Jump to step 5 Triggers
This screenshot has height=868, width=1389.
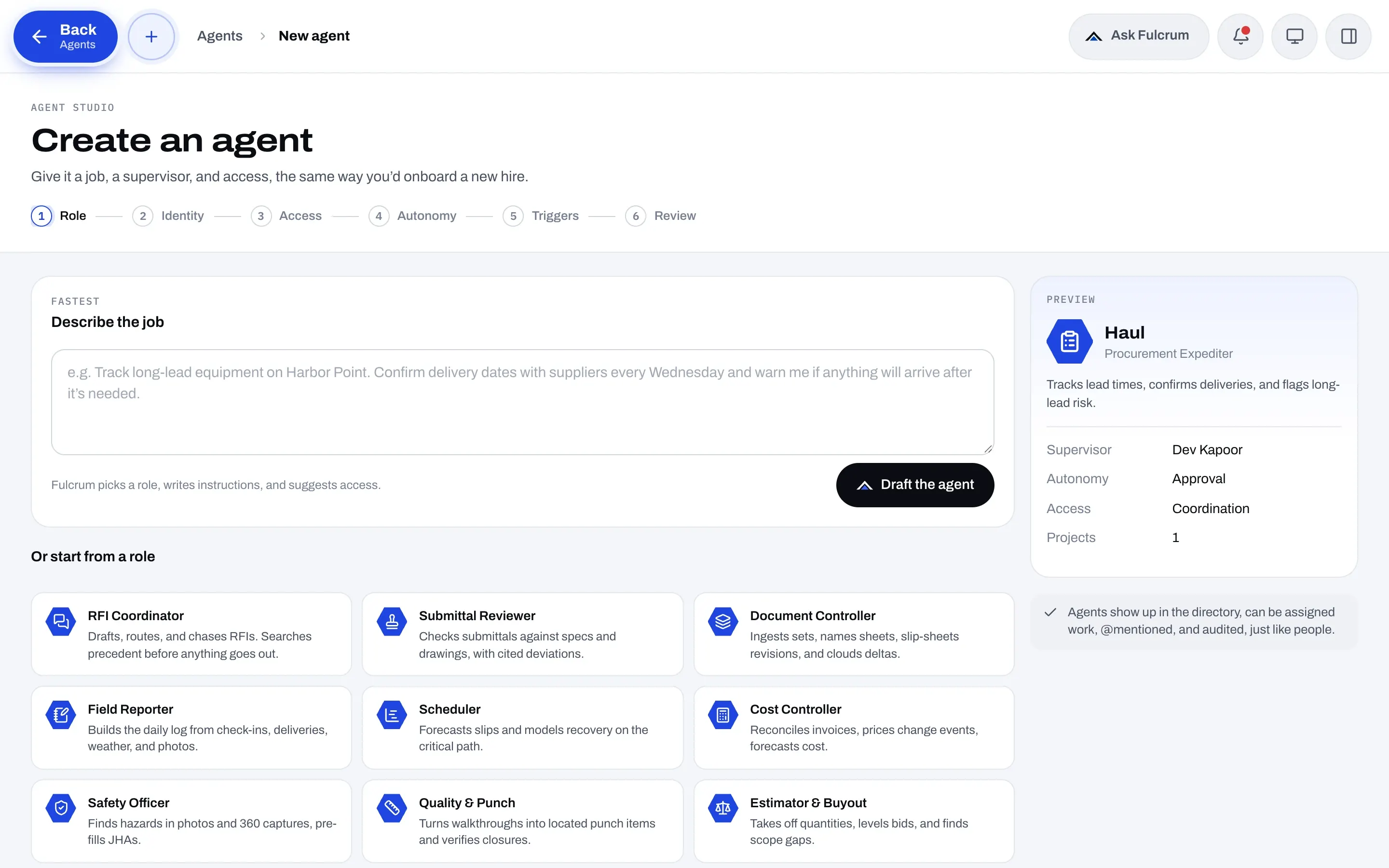[x=541, y=216]
